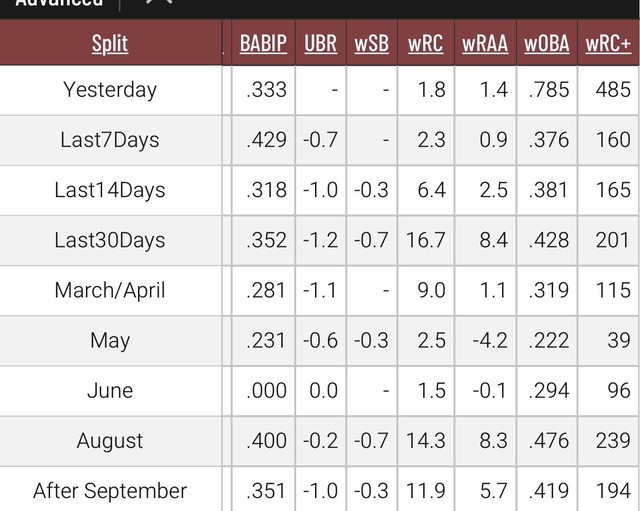Select the Last7Days split row label

point(110,140)
